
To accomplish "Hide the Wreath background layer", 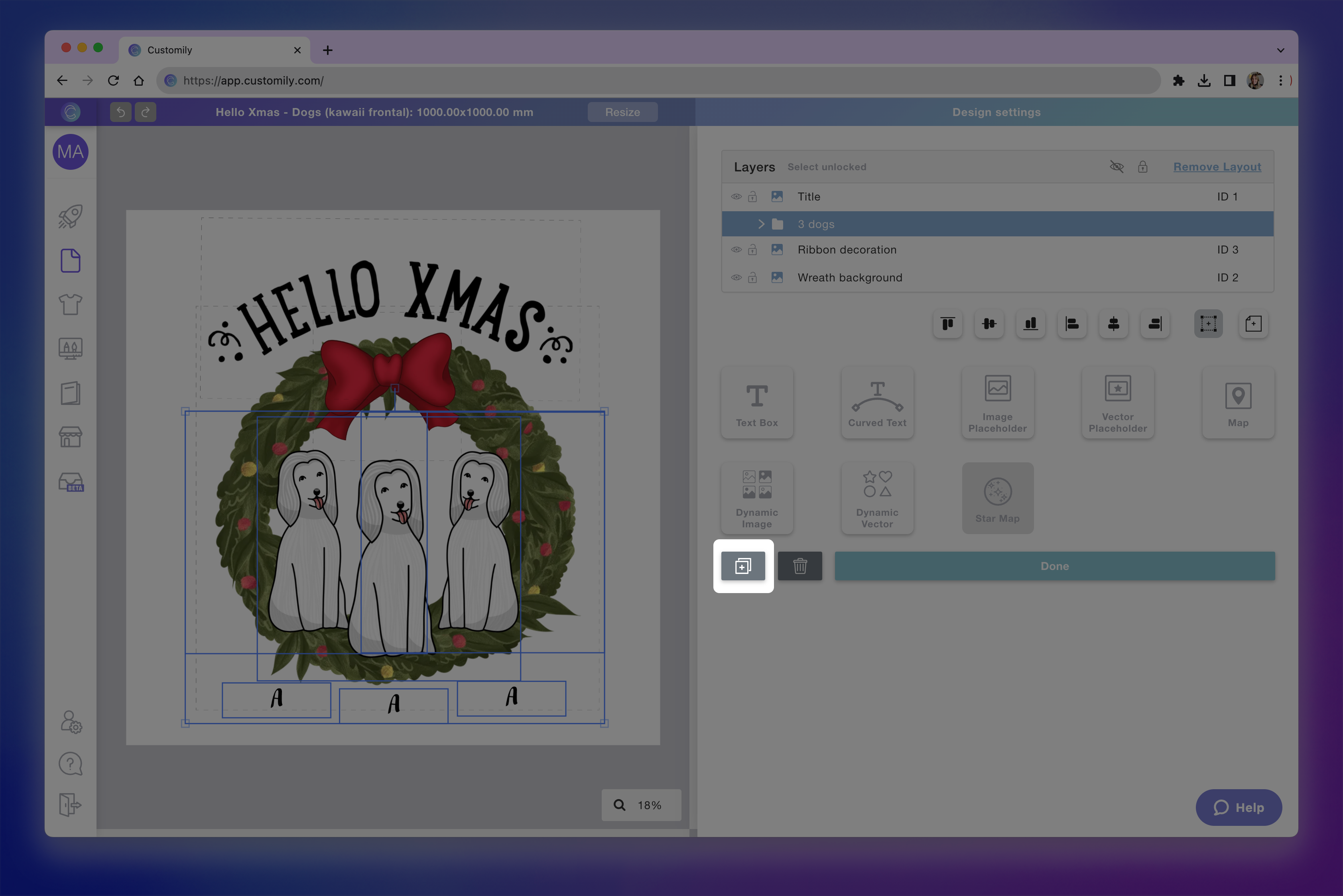I will click(736, 278).
